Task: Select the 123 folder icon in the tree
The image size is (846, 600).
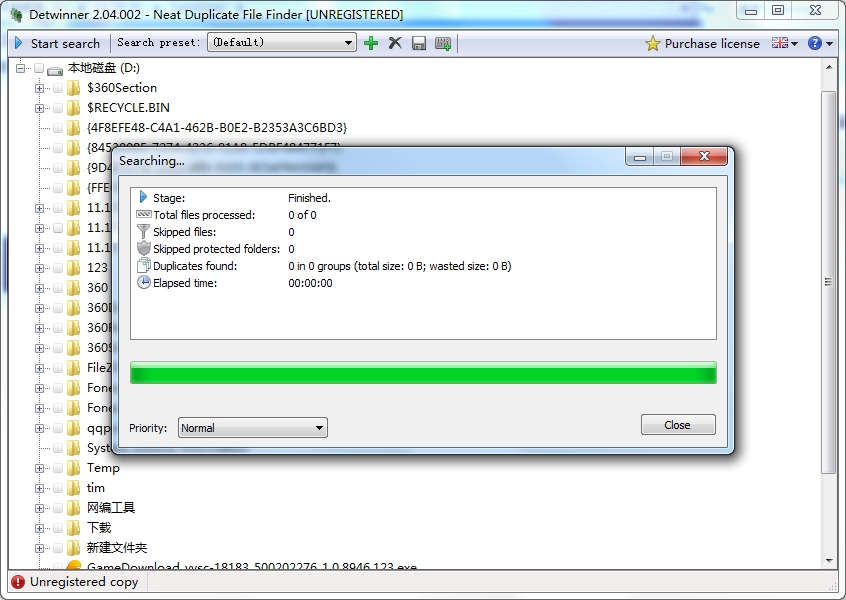Action: click(x=73, y=268)
